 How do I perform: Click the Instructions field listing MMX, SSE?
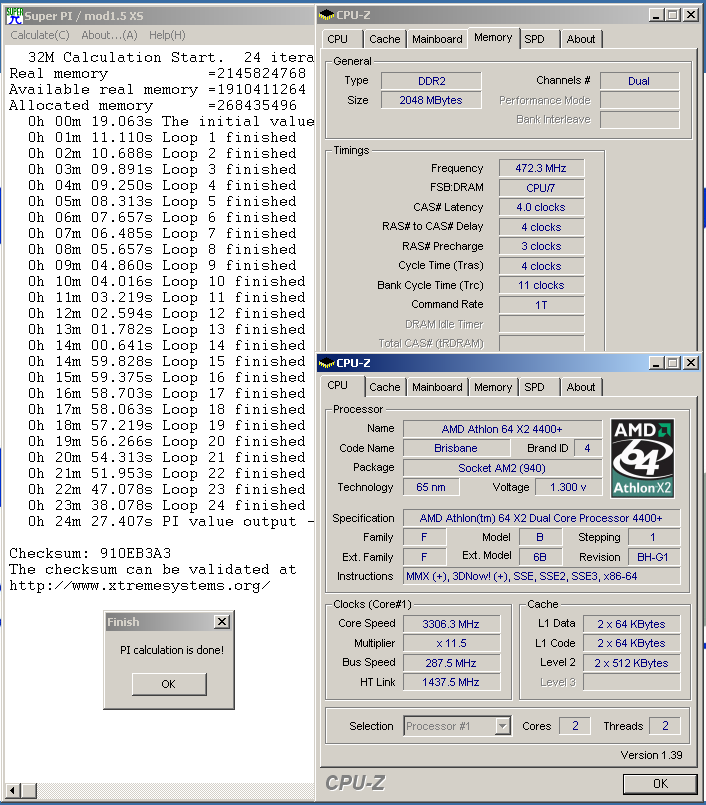pyautogui.click(x=541, y=576)
